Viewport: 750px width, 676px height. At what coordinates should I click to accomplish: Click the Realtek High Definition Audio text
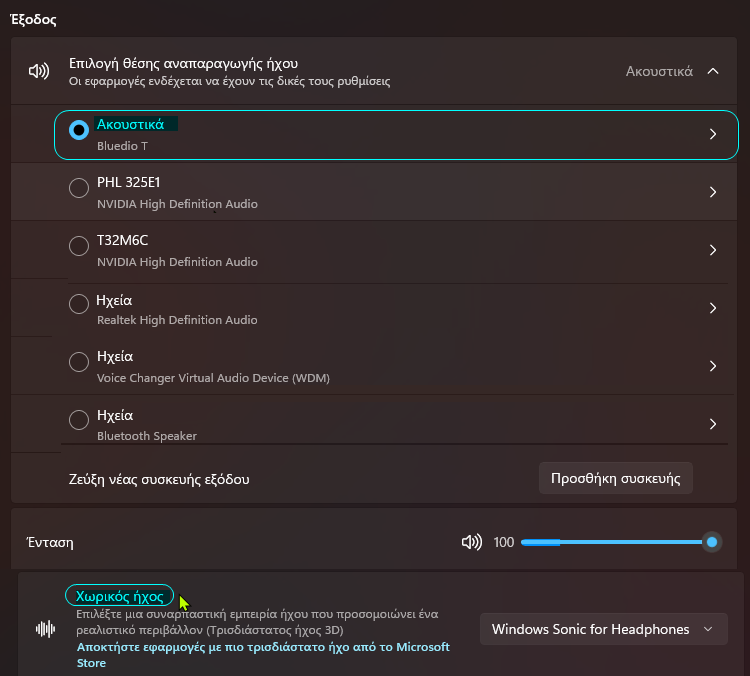pos(177,320)
